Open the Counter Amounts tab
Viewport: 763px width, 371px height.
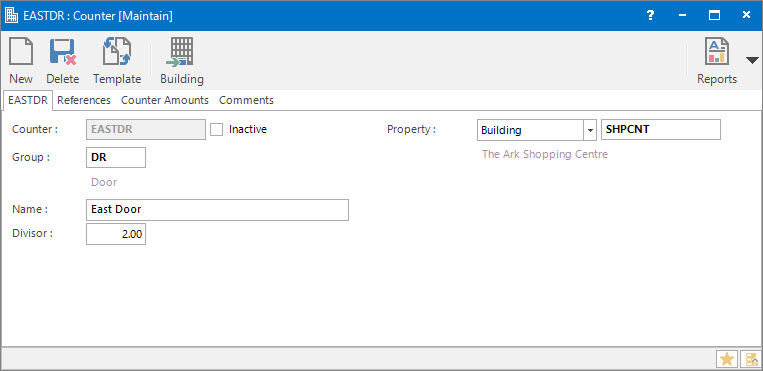(x=165, y=100)
